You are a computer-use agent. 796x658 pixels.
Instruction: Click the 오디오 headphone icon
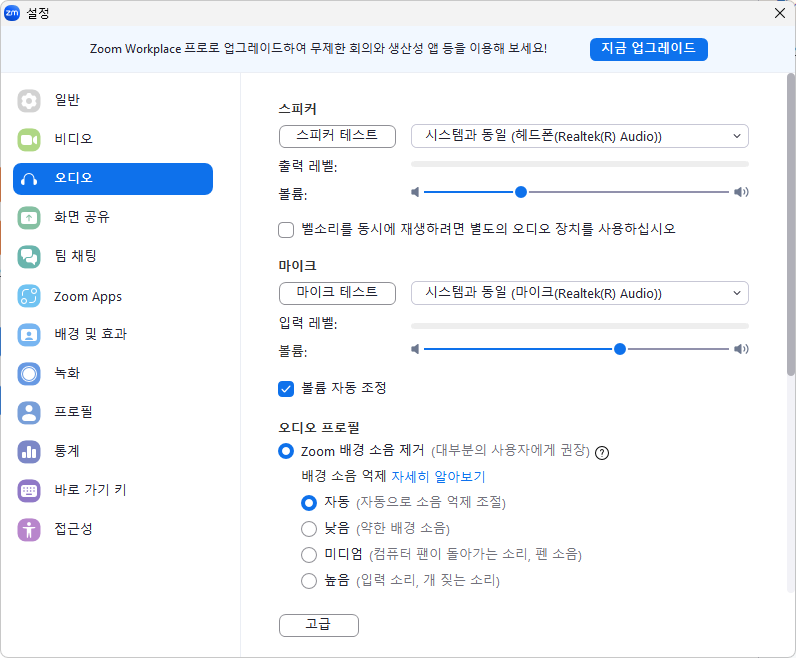coord(29,179)
